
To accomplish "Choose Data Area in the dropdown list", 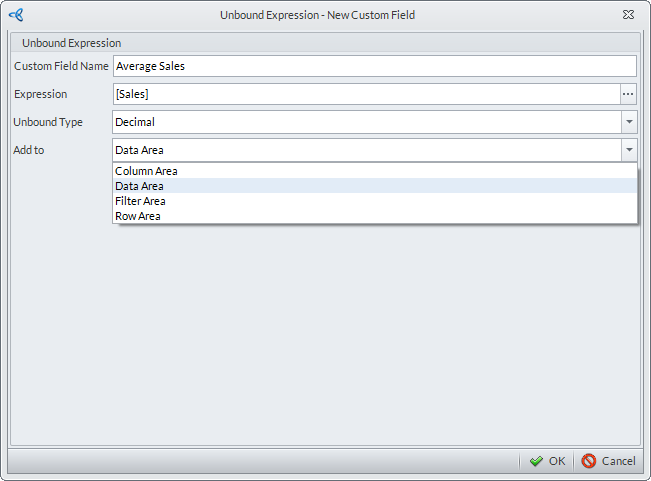I will coord(140,186).
